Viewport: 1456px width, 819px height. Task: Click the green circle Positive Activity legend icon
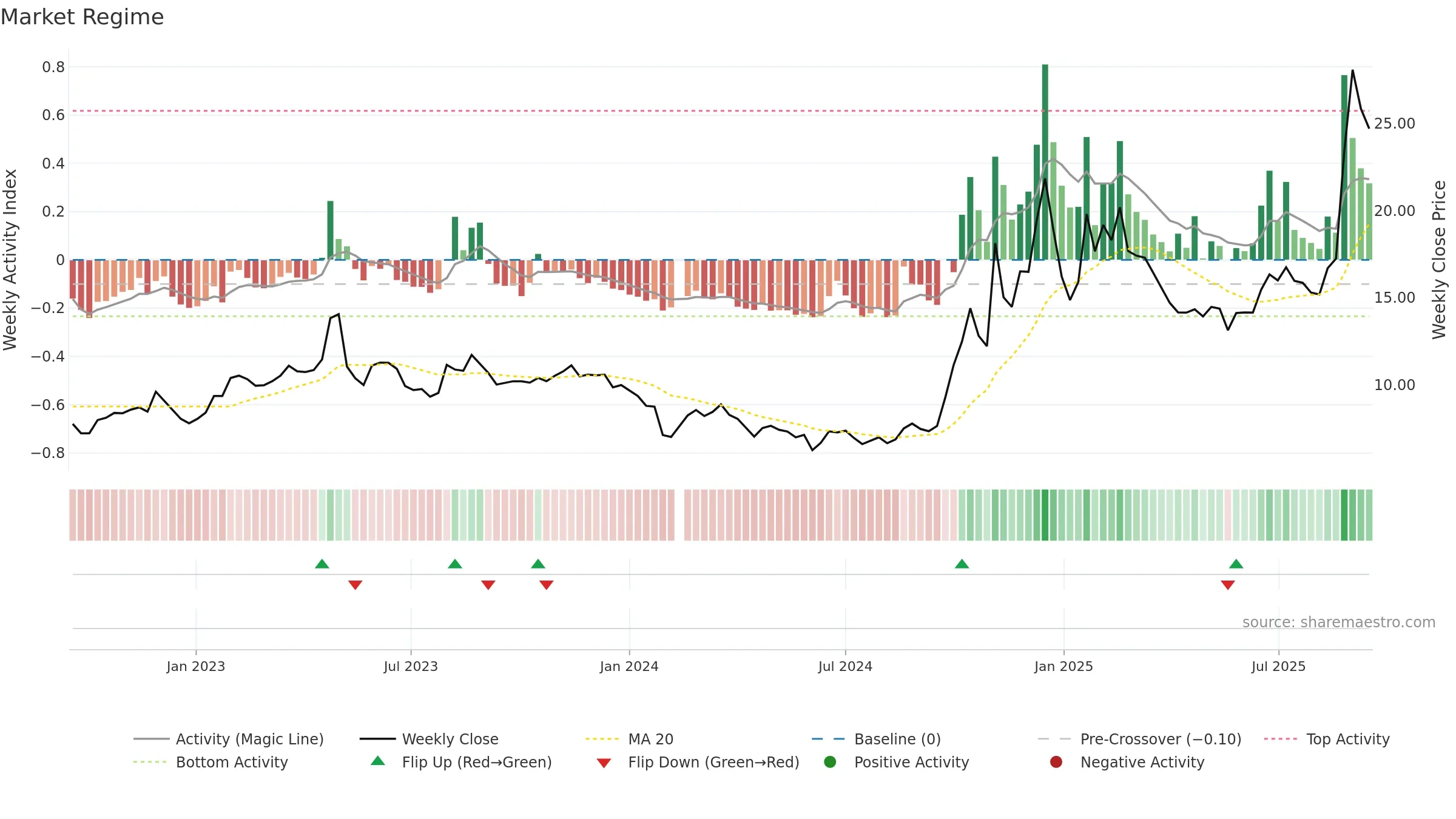click(x=830, y=762)
